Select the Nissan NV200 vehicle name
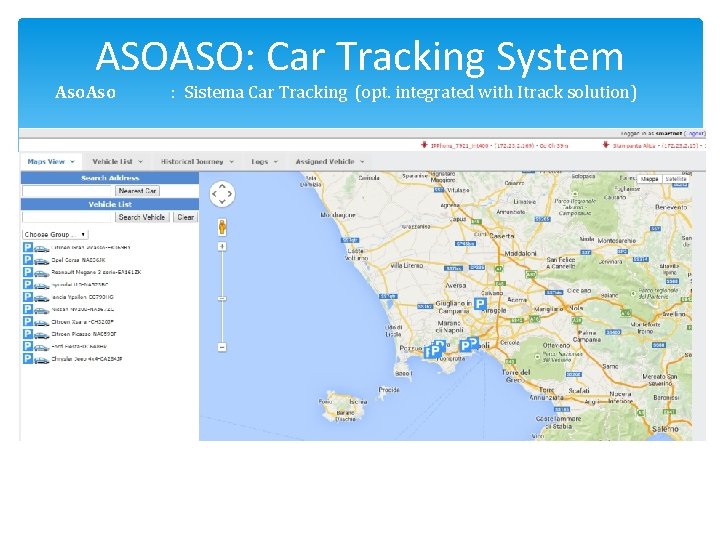 click(x=83, y=309)
